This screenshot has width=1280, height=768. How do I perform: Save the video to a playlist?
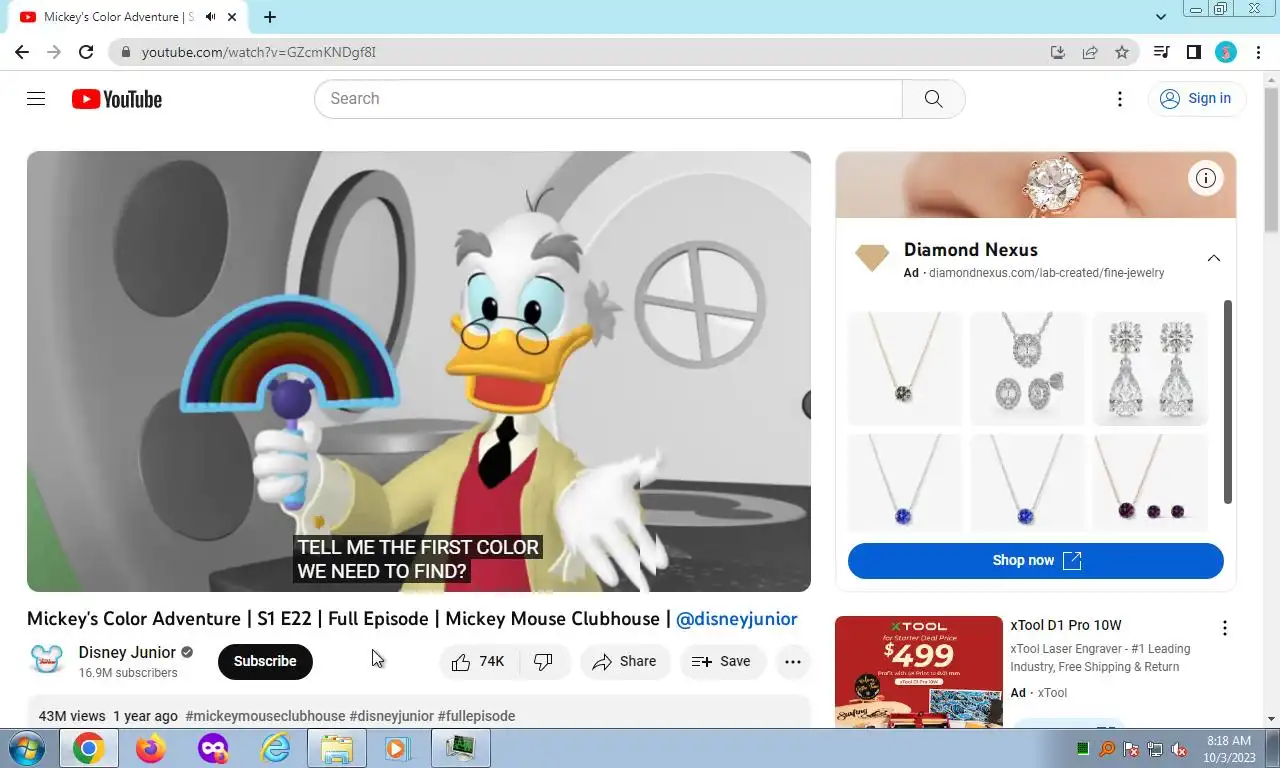click(x=722, y=661)
